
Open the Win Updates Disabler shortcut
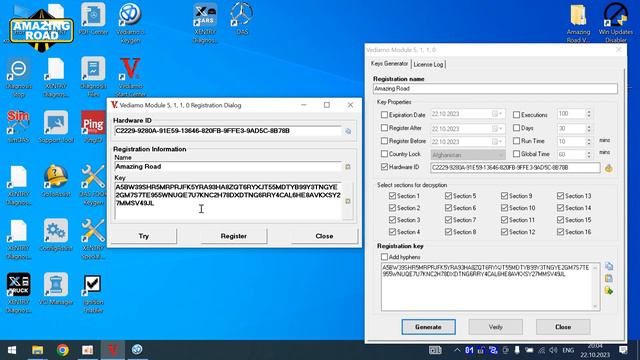coord(616,22)
